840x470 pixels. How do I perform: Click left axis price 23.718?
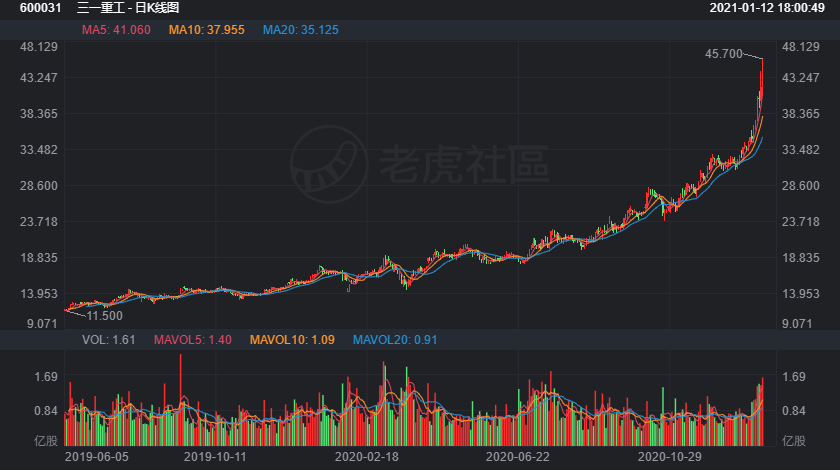pos(39,221)
